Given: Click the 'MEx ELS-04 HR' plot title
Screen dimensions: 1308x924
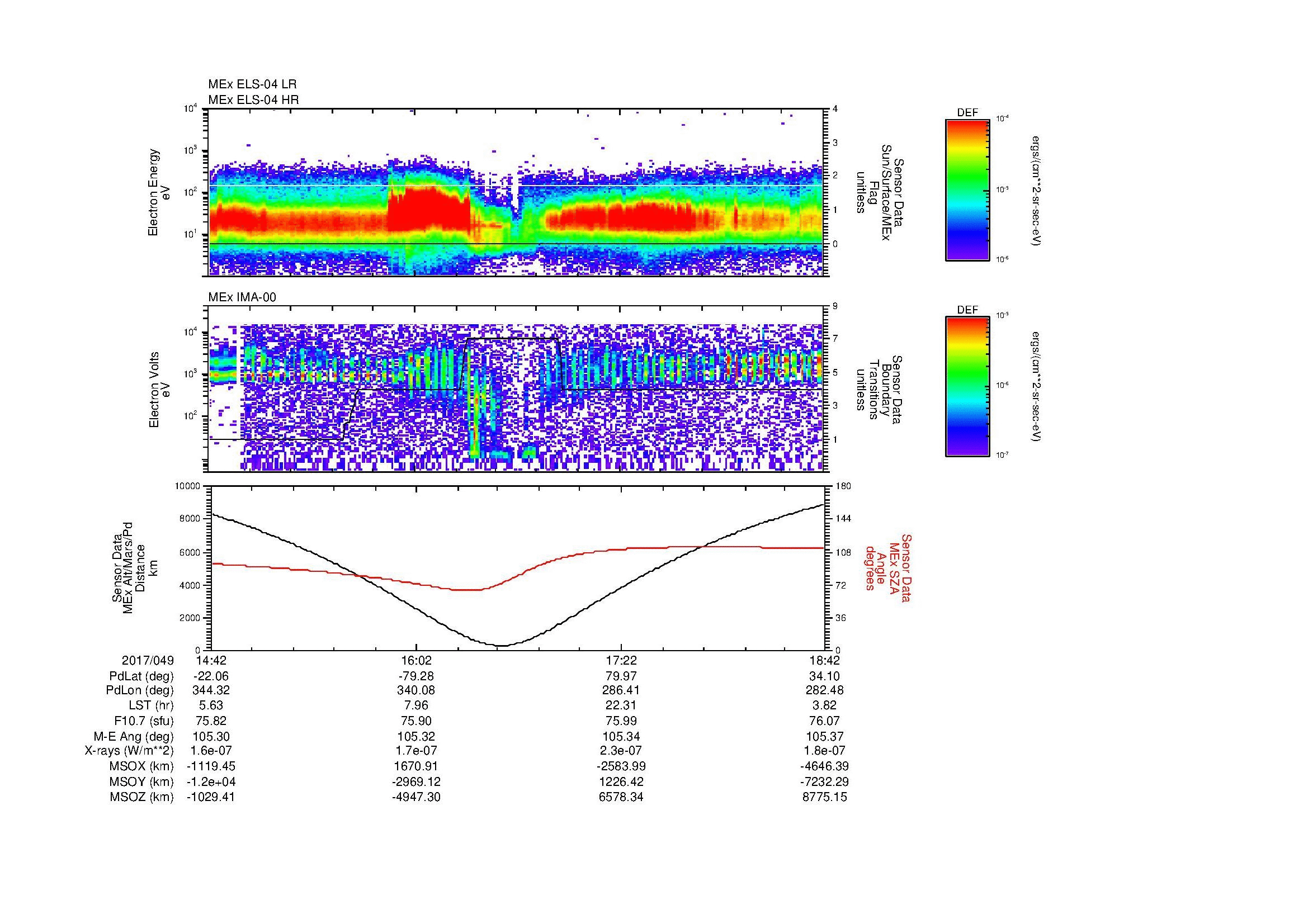Looking at the screenshot, I should [x=253, y=99].
